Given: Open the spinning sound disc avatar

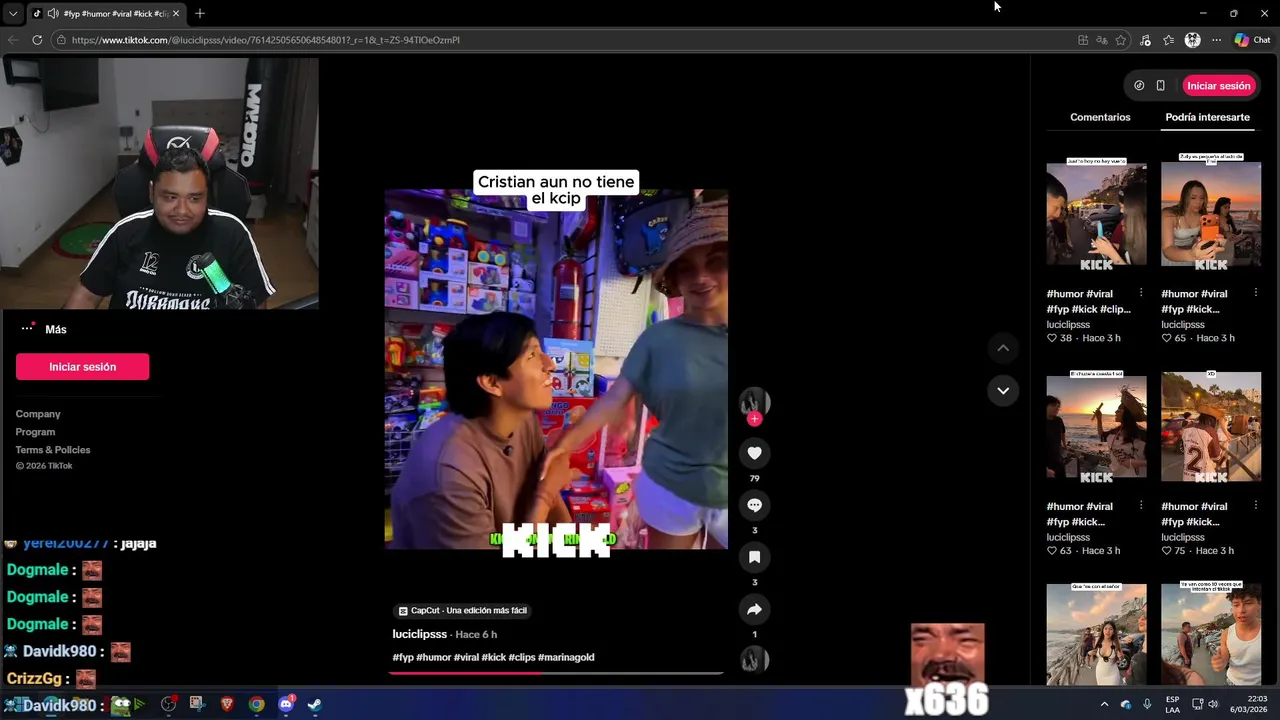Looking at the screenshot, I should (754, 659).
